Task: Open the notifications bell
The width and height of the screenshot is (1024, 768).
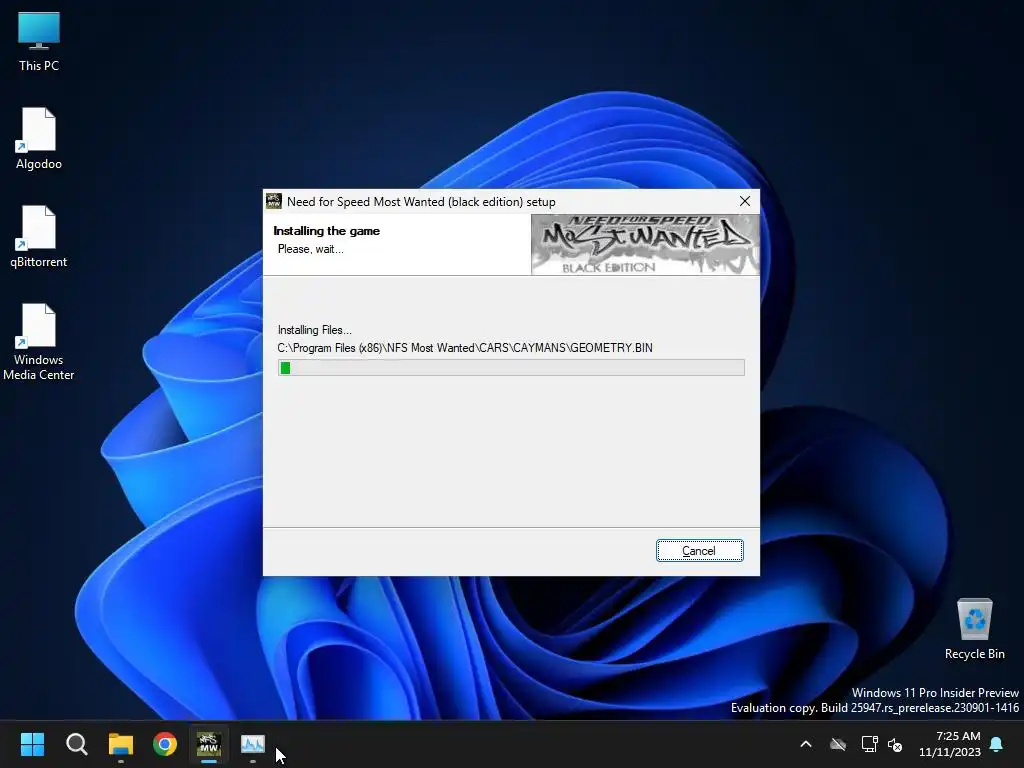Action: coord(997,744)
